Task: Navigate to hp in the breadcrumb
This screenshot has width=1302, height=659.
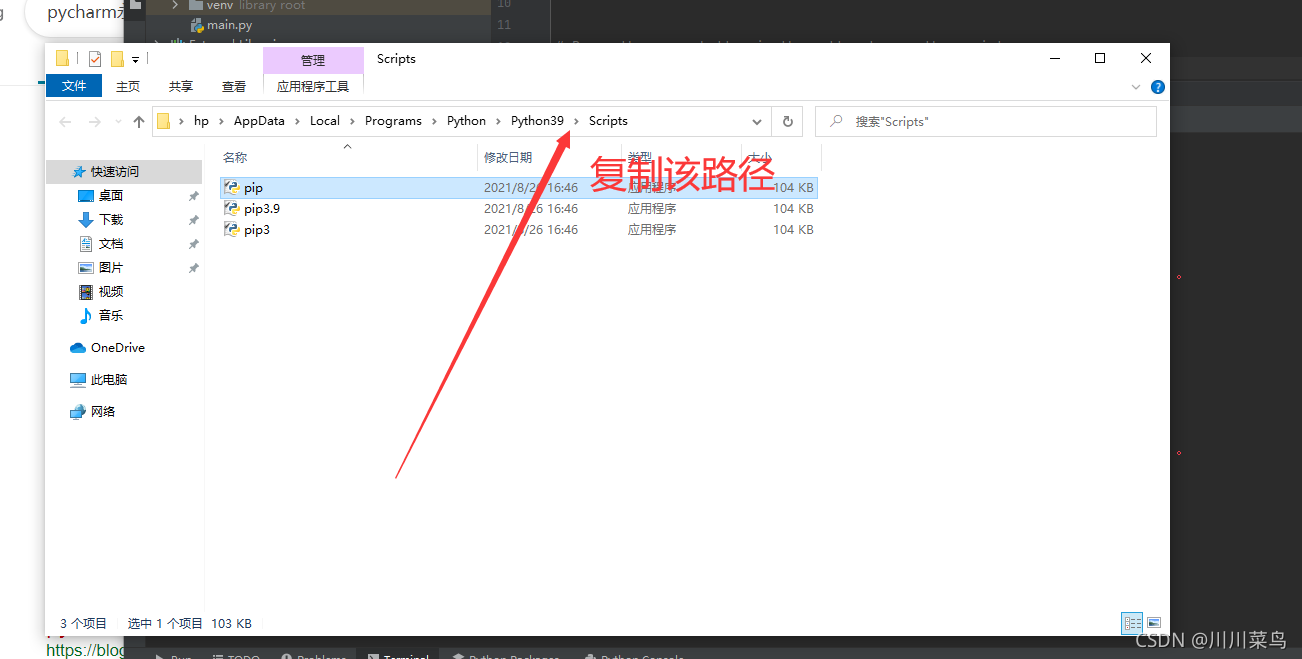Action: tap(201, 121)
